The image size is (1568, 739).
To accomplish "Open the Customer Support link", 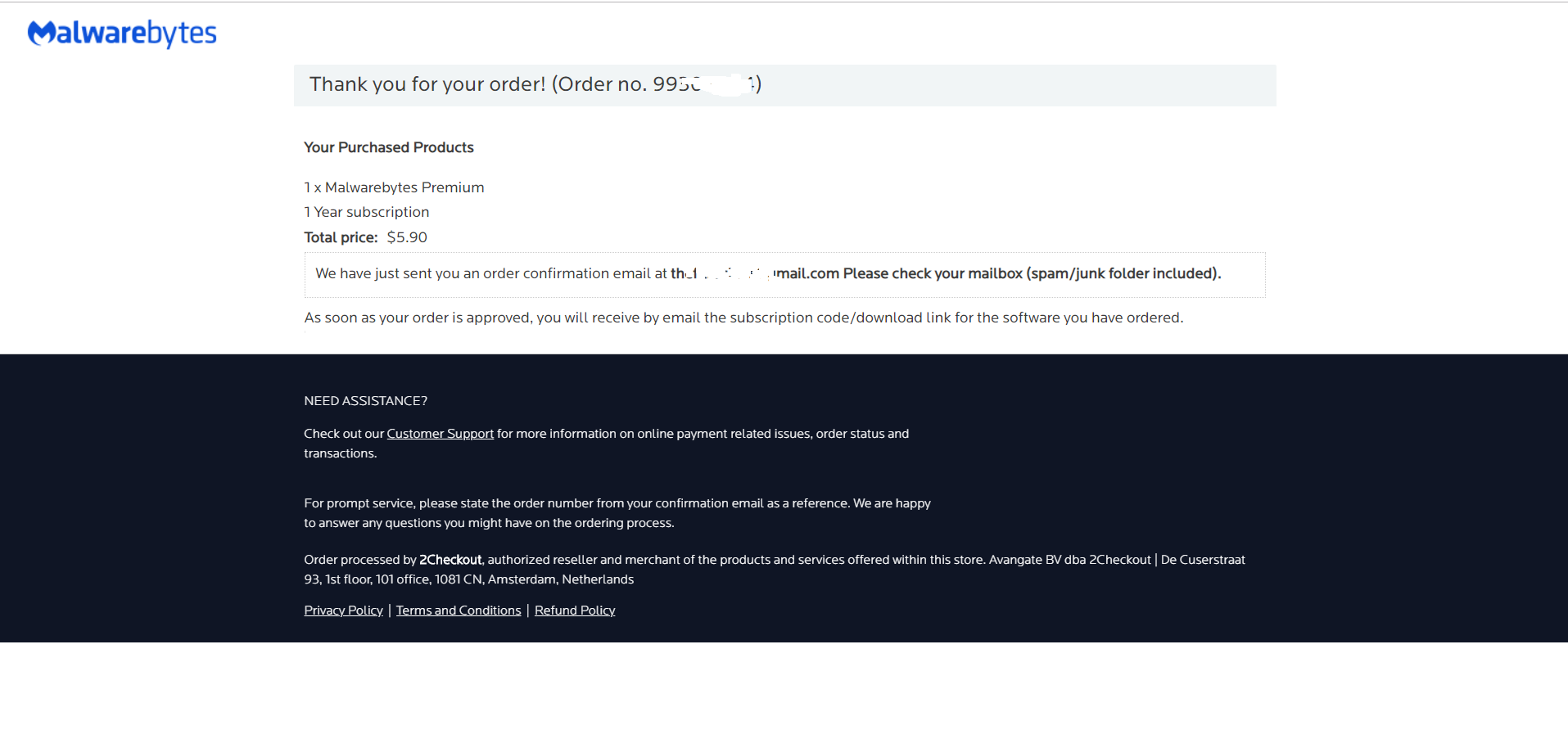I will pos(440,434).
